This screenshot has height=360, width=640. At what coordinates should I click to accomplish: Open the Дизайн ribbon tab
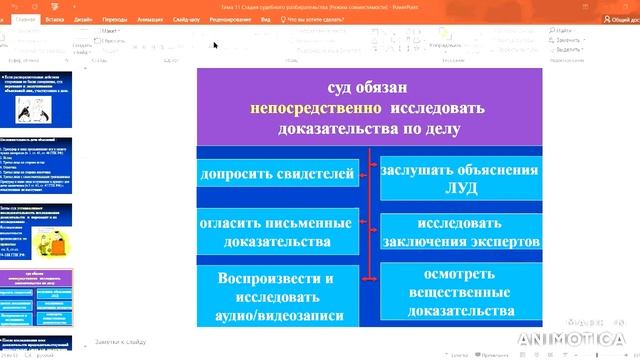(83, 19)
